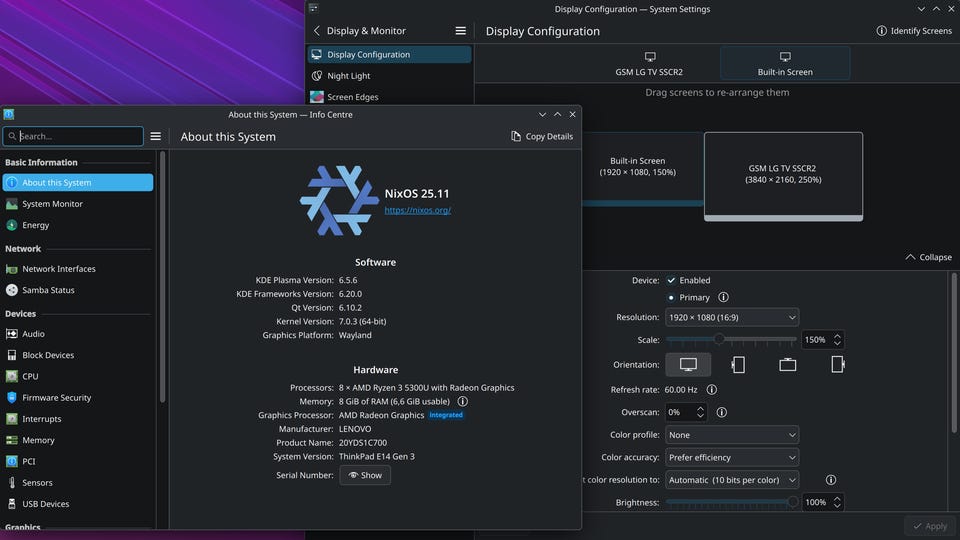Open Samba Status page

78,290
